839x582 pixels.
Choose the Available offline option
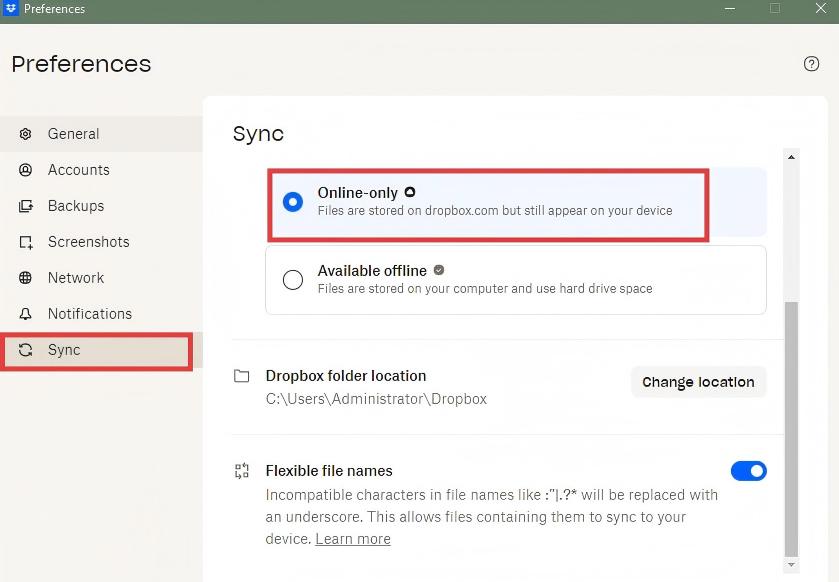point(292,279)
